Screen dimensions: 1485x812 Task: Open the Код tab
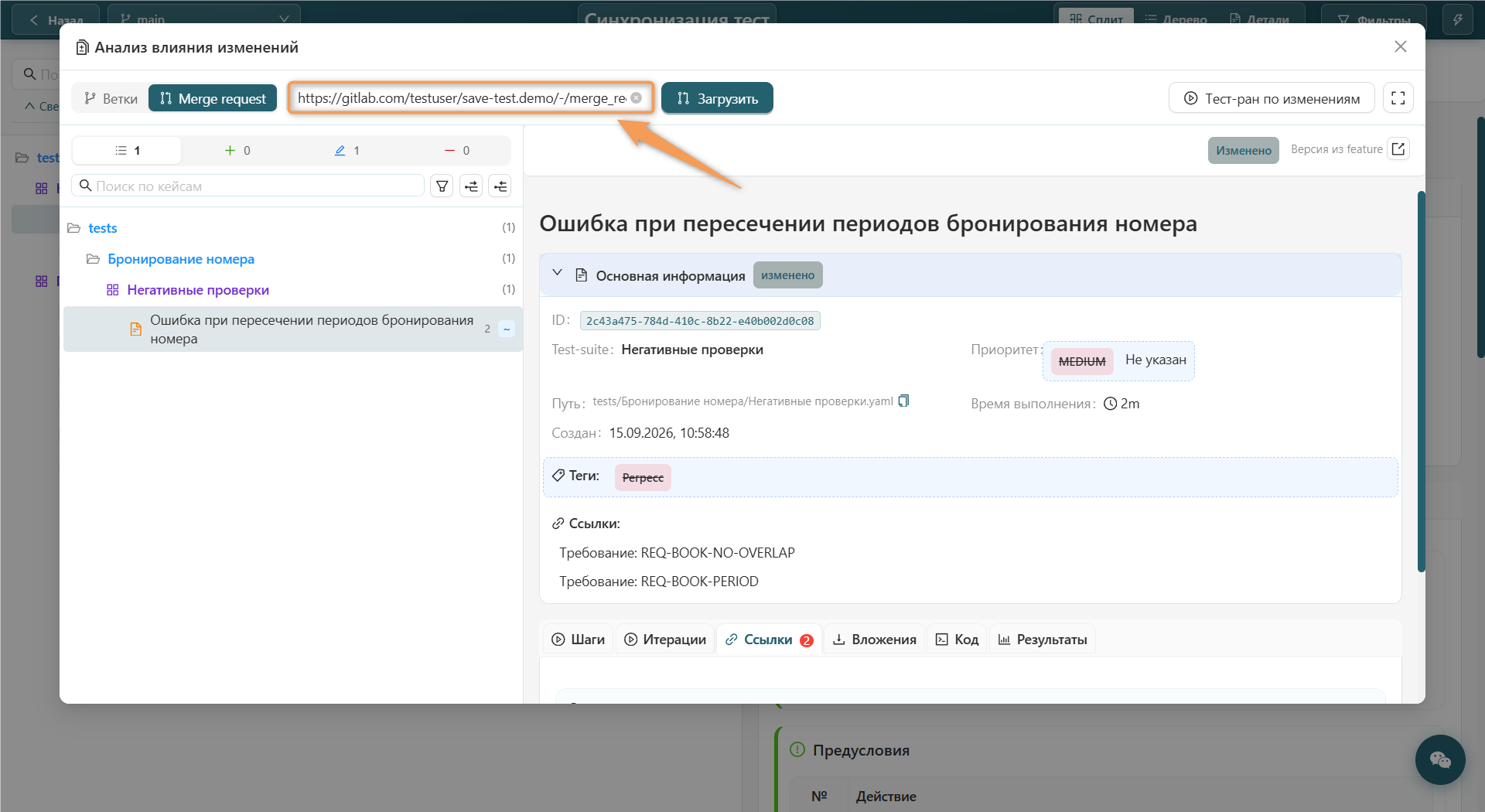[x=957, y=640]
